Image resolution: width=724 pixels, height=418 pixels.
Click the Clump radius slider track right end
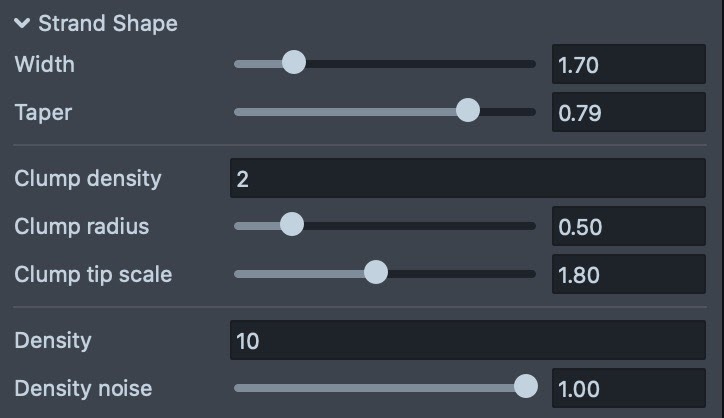tap(528, 226)
